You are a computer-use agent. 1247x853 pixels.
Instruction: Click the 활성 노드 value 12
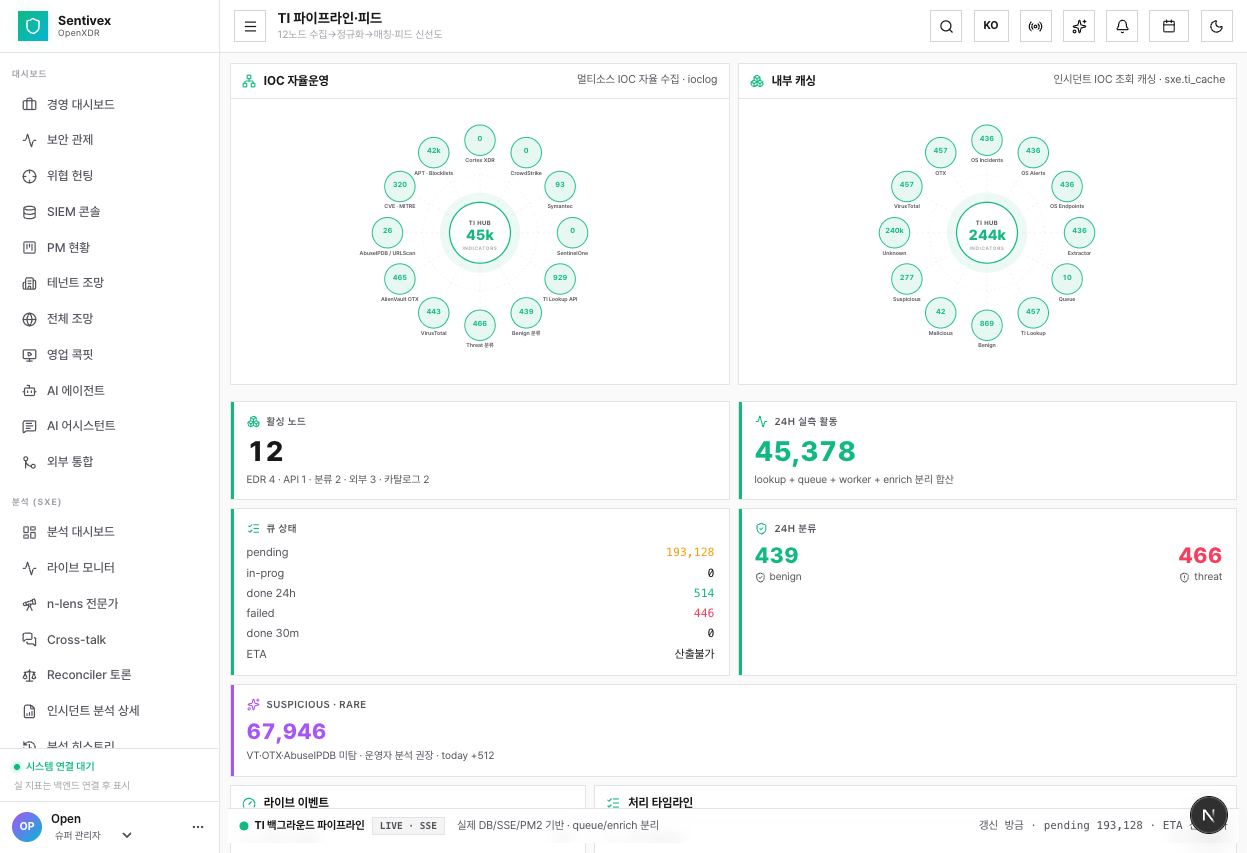[x=265, y=452]
